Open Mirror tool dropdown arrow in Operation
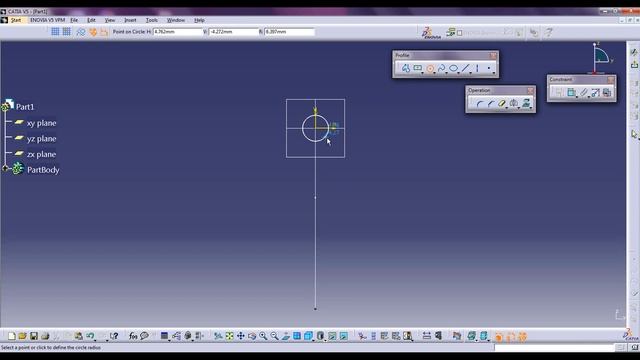Viewport: 640px width, 360px height. (519, 108)
